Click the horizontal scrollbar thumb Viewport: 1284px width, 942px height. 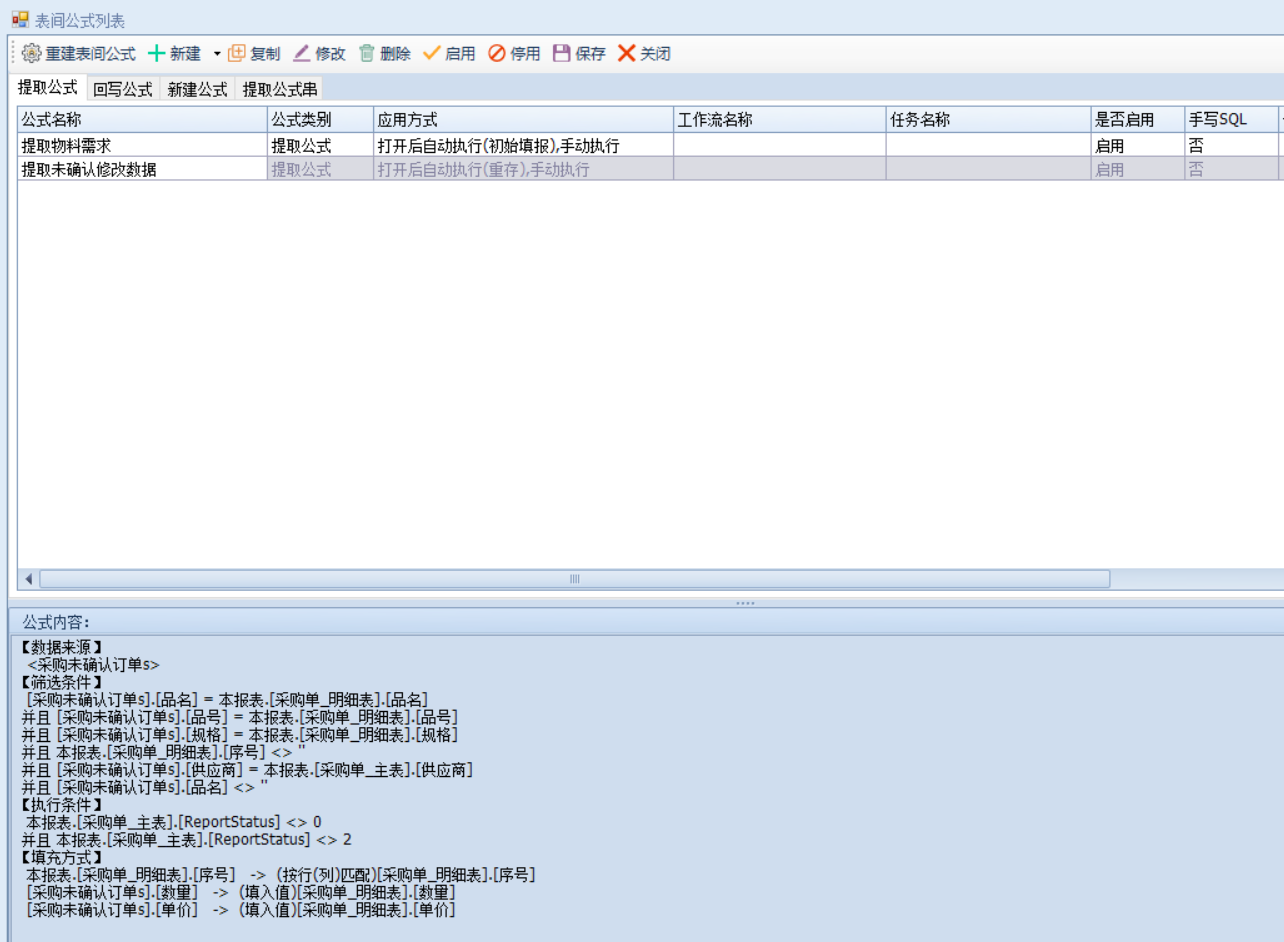click(x=574, y=579)
